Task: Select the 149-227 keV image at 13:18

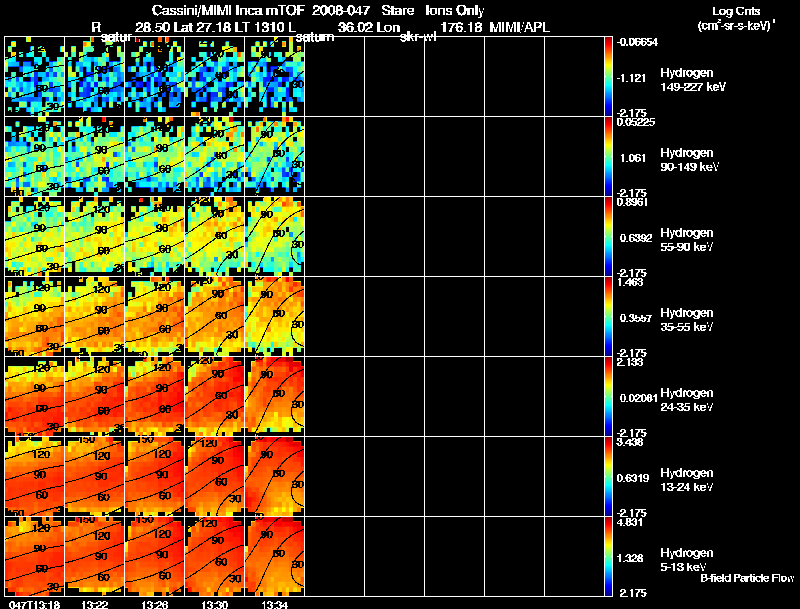Action: (x=35, y=77)
